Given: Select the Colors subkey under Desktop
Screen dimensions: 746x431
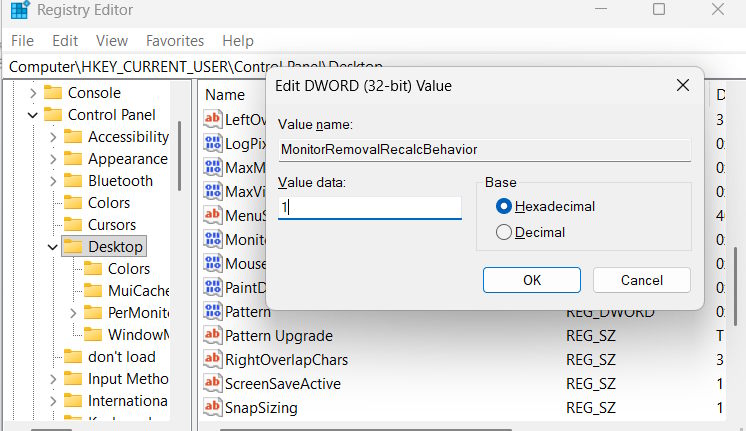Looking at the screenshot, I should pyautogui.click(x=129, y=269).
